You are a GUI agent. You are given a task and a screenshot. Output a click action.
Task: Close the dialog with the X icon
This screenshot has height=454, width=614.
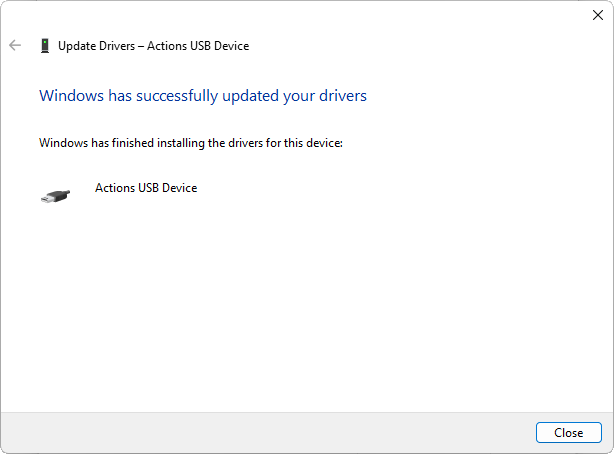[597, 15]
